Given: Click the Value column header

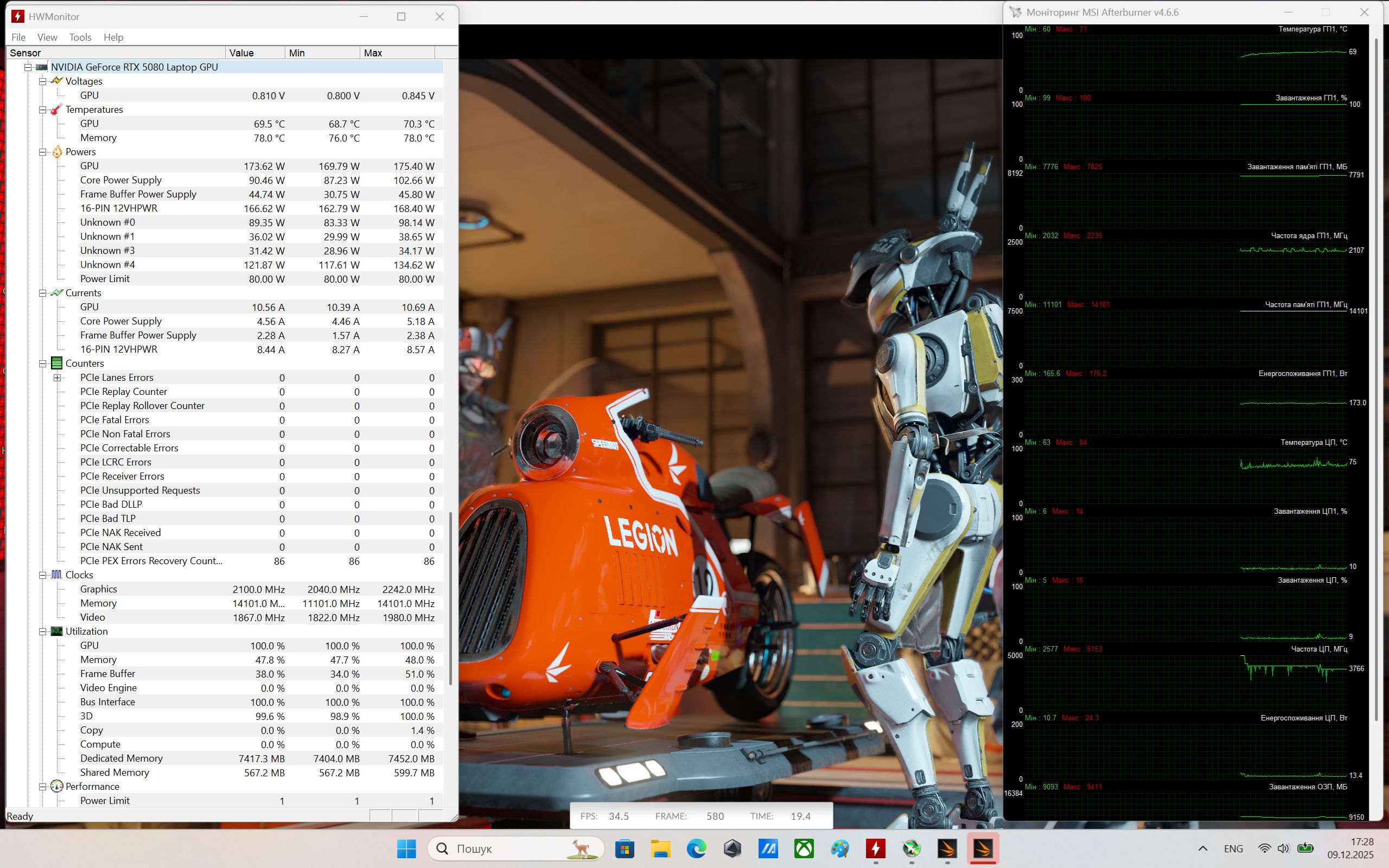Looking at the screenshot, I should click(255, 53).
